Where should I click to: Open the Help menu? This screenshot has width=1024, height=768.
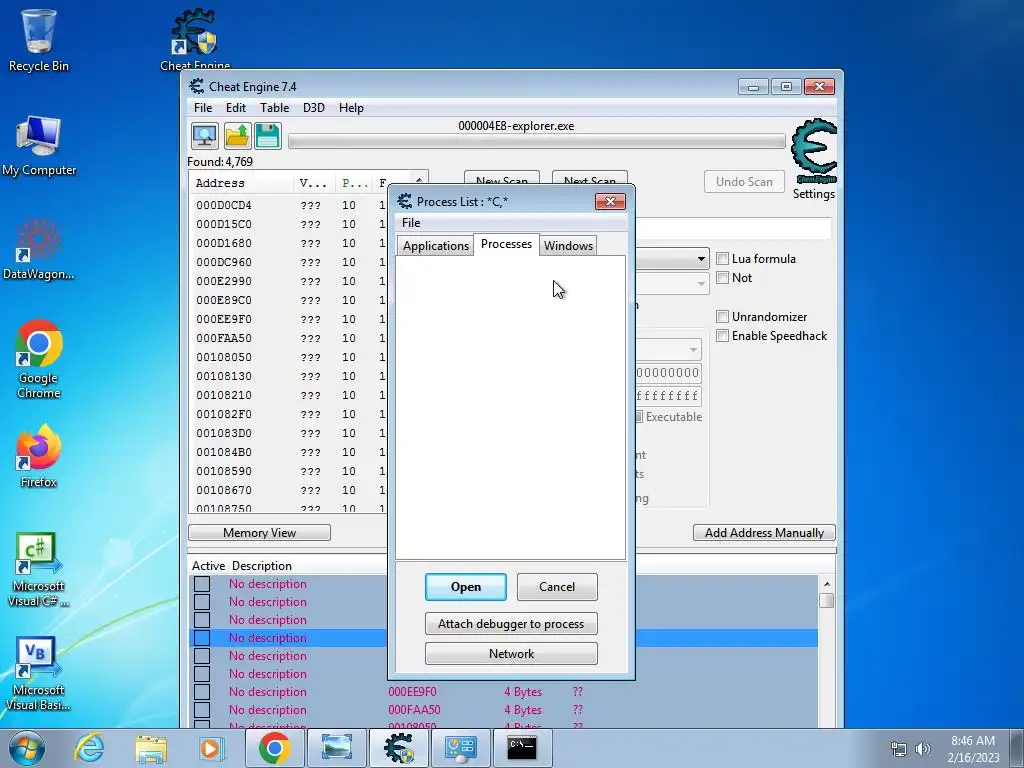point(351,108)
